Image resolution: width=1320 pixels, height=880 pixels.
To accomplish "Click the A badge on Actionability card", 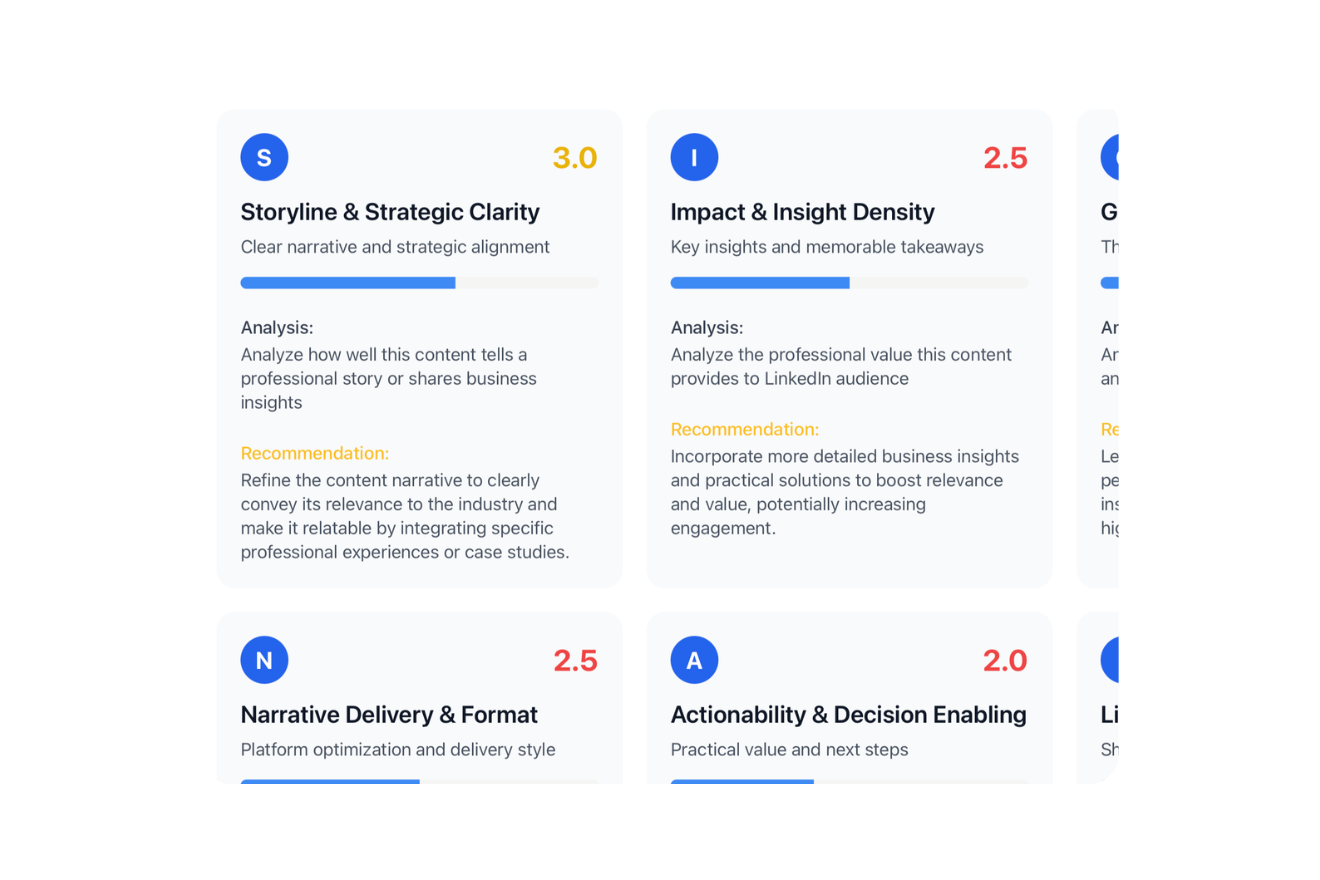I will [x=694, y=660].
